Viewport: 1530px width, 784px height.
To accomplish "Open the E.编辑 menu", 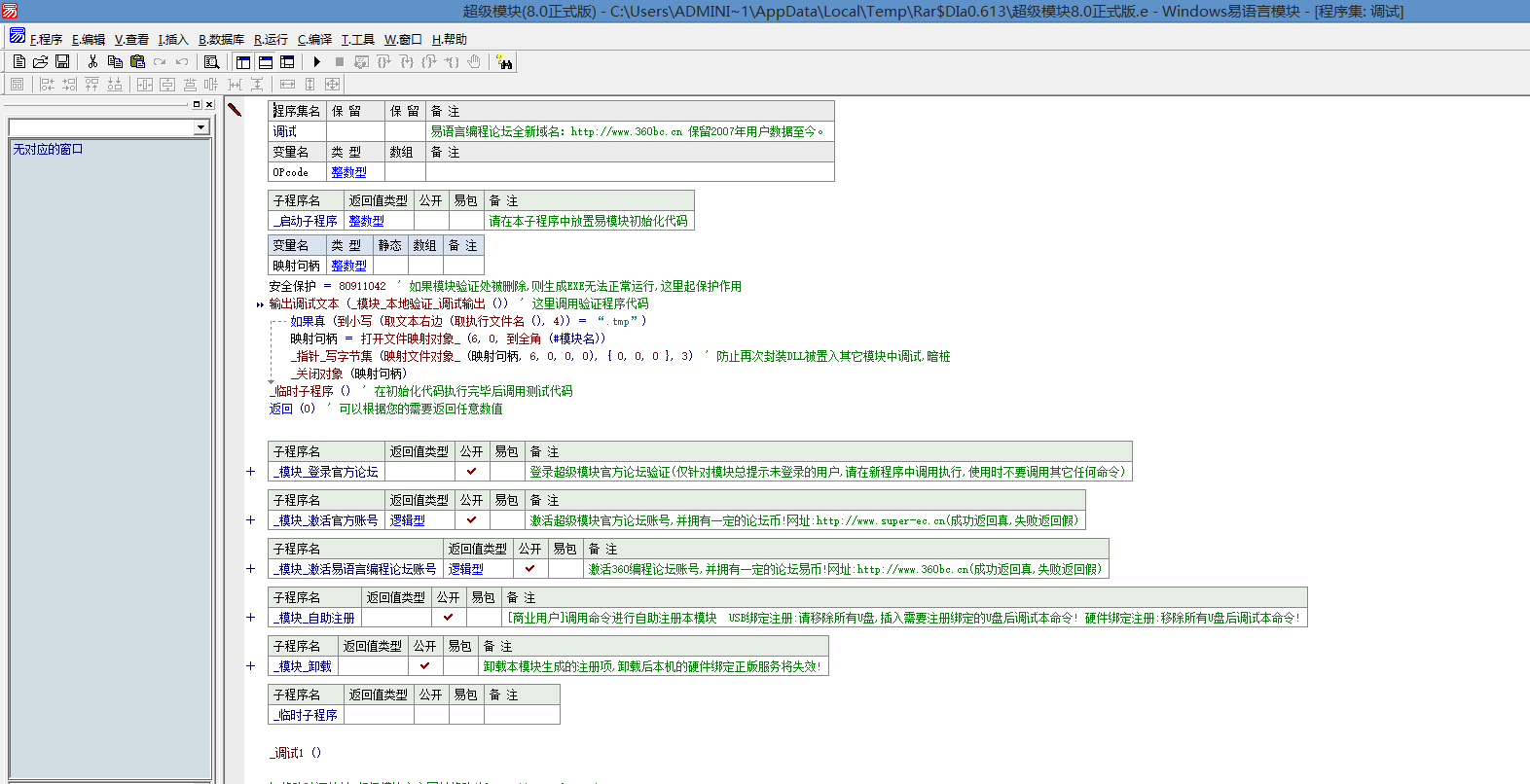I will point(89,40).
